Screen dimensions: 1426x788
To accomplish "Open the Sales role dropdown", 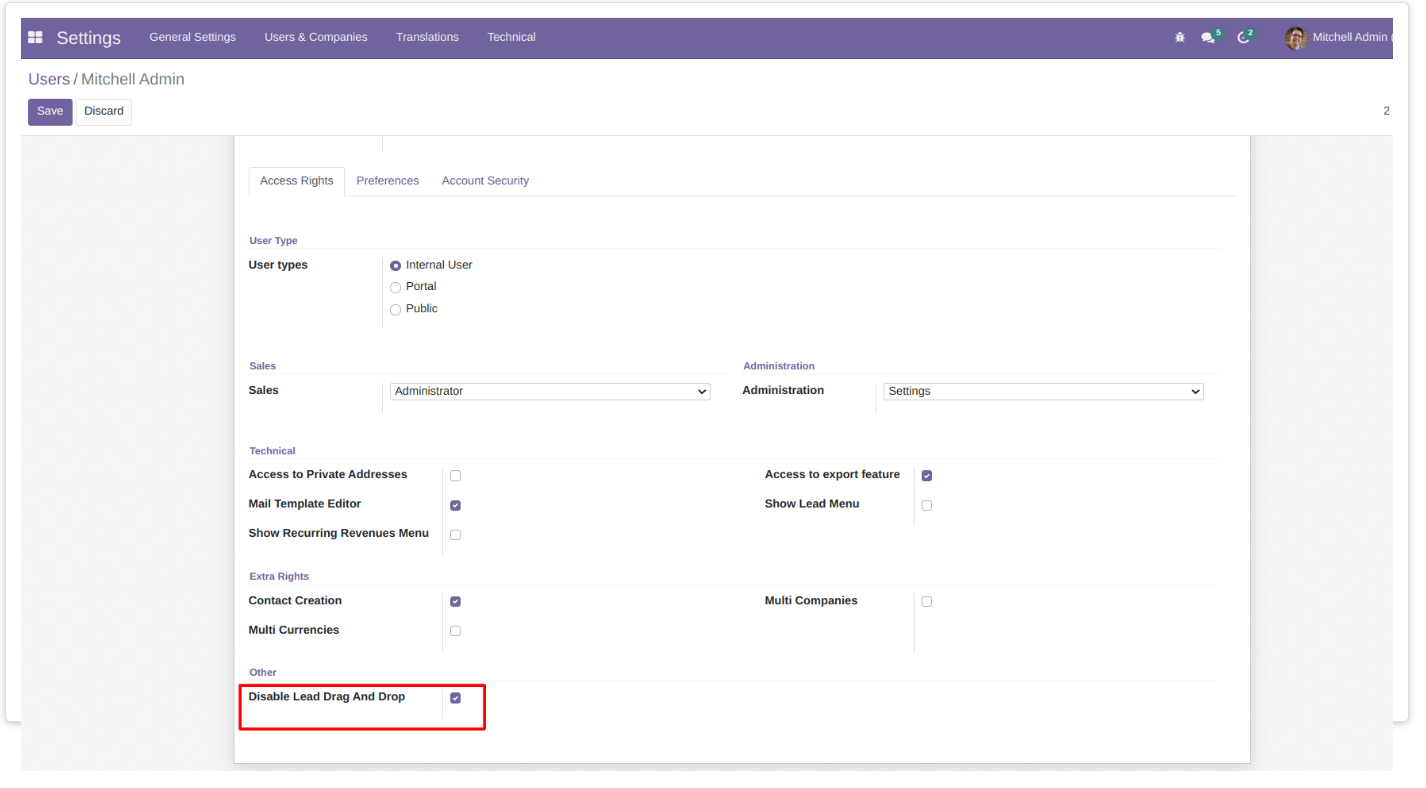I will pos(550,392).
